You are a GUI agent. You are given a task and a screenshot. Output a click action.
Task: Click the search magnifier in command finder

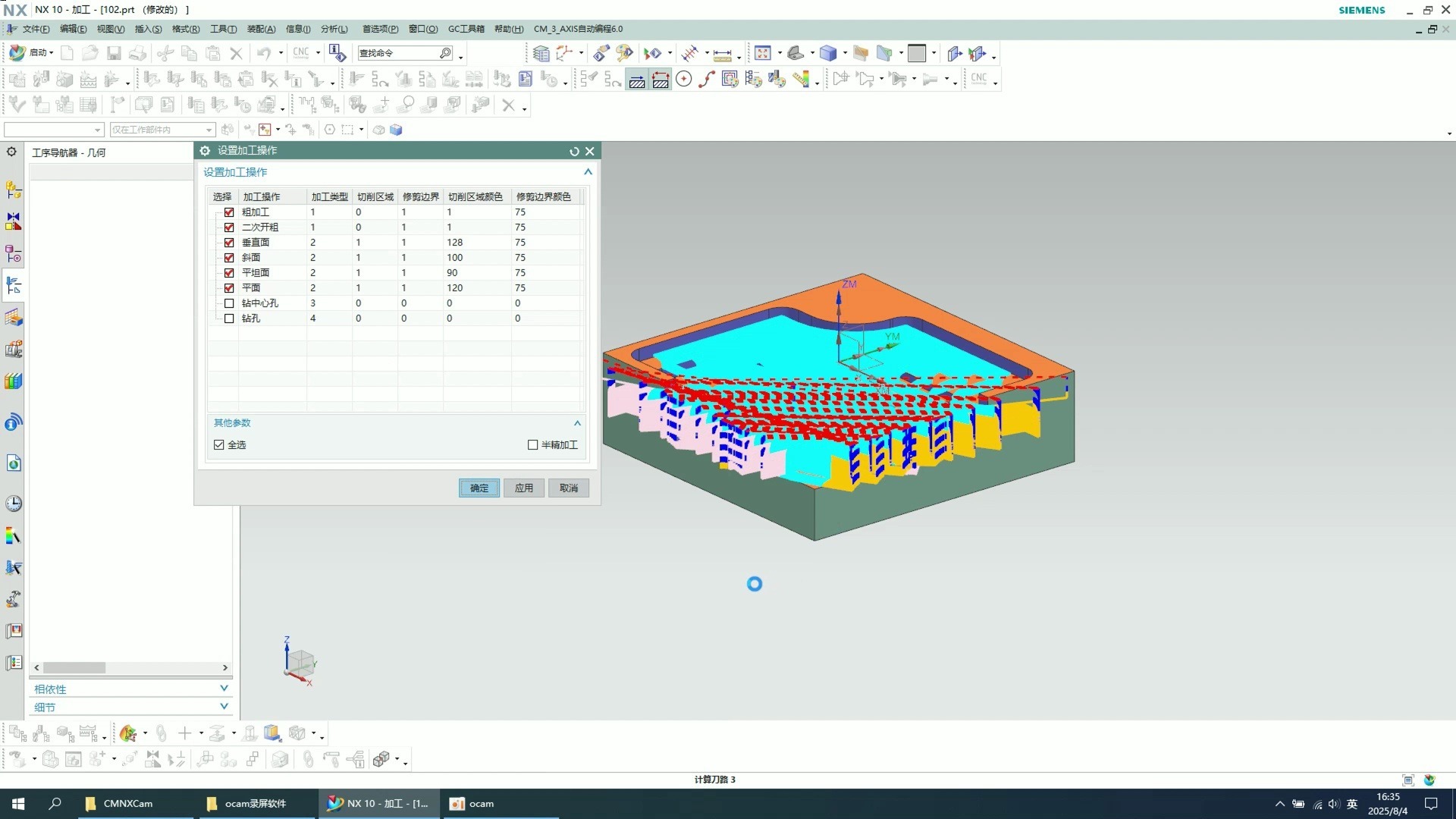coord(445,53)
